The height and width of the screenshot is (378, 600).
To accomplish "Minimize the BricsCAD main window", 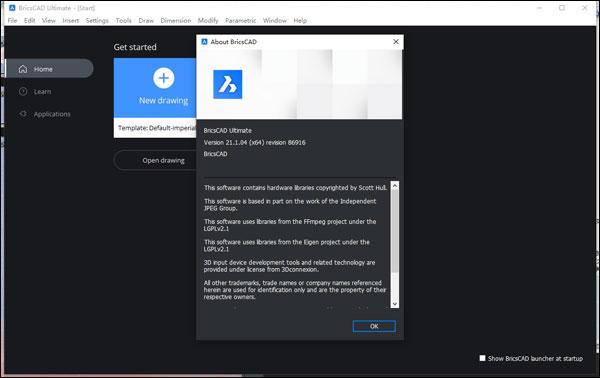I will point(540,8).
